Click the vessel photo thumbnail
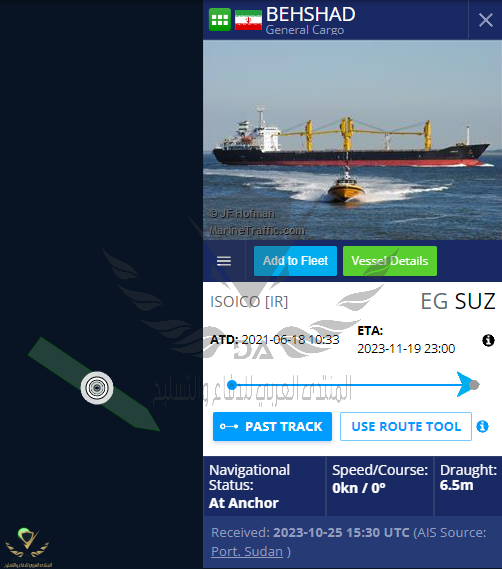The image size is (502, 569). (x=352, y=140)
